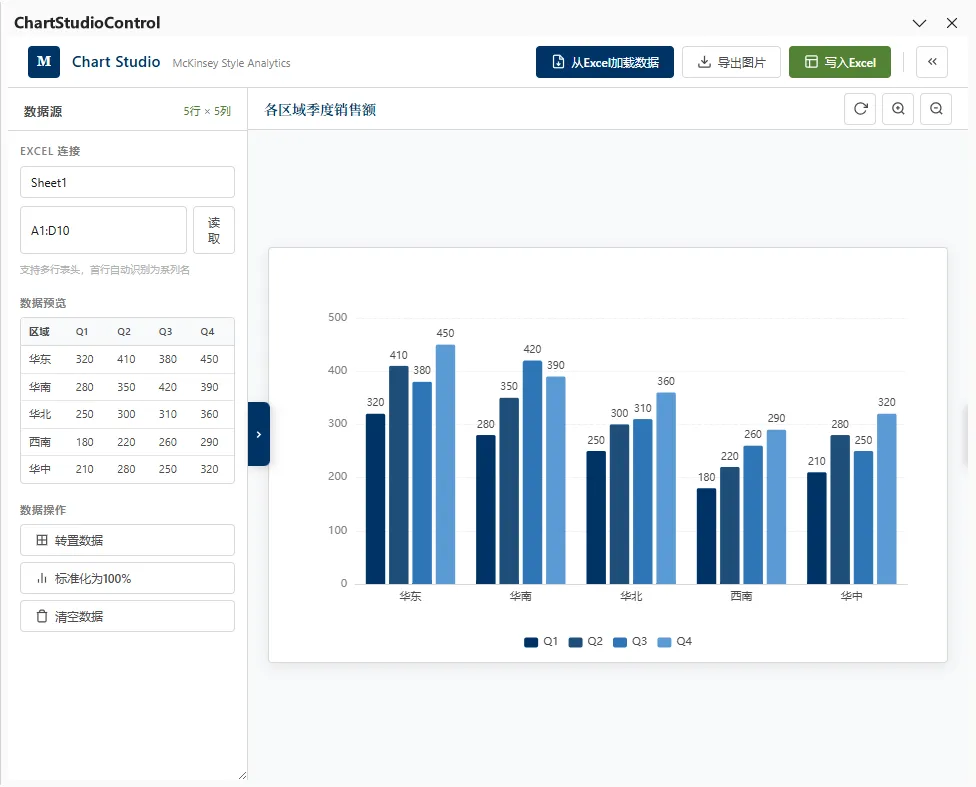This screenshot has height=787, width=976.
Task: Zoom in on the chart
Action: pos(898,109)
